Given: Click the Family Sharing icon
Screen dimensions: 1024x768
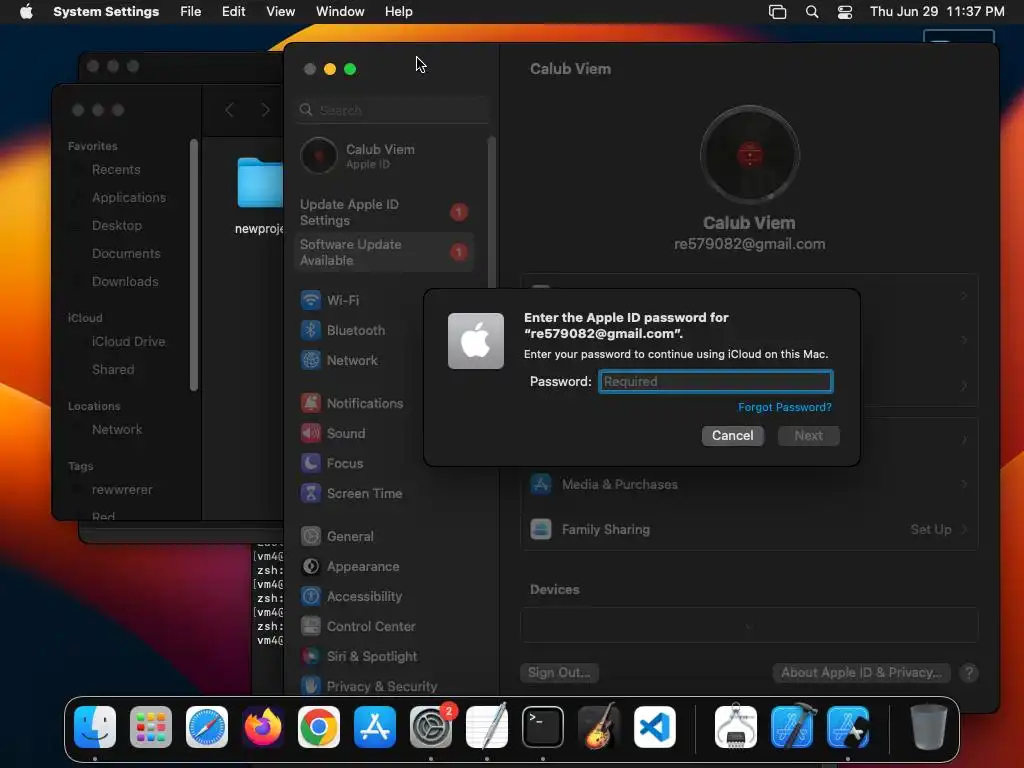Looking at the screenshot, I should click(x=541, y=529).
